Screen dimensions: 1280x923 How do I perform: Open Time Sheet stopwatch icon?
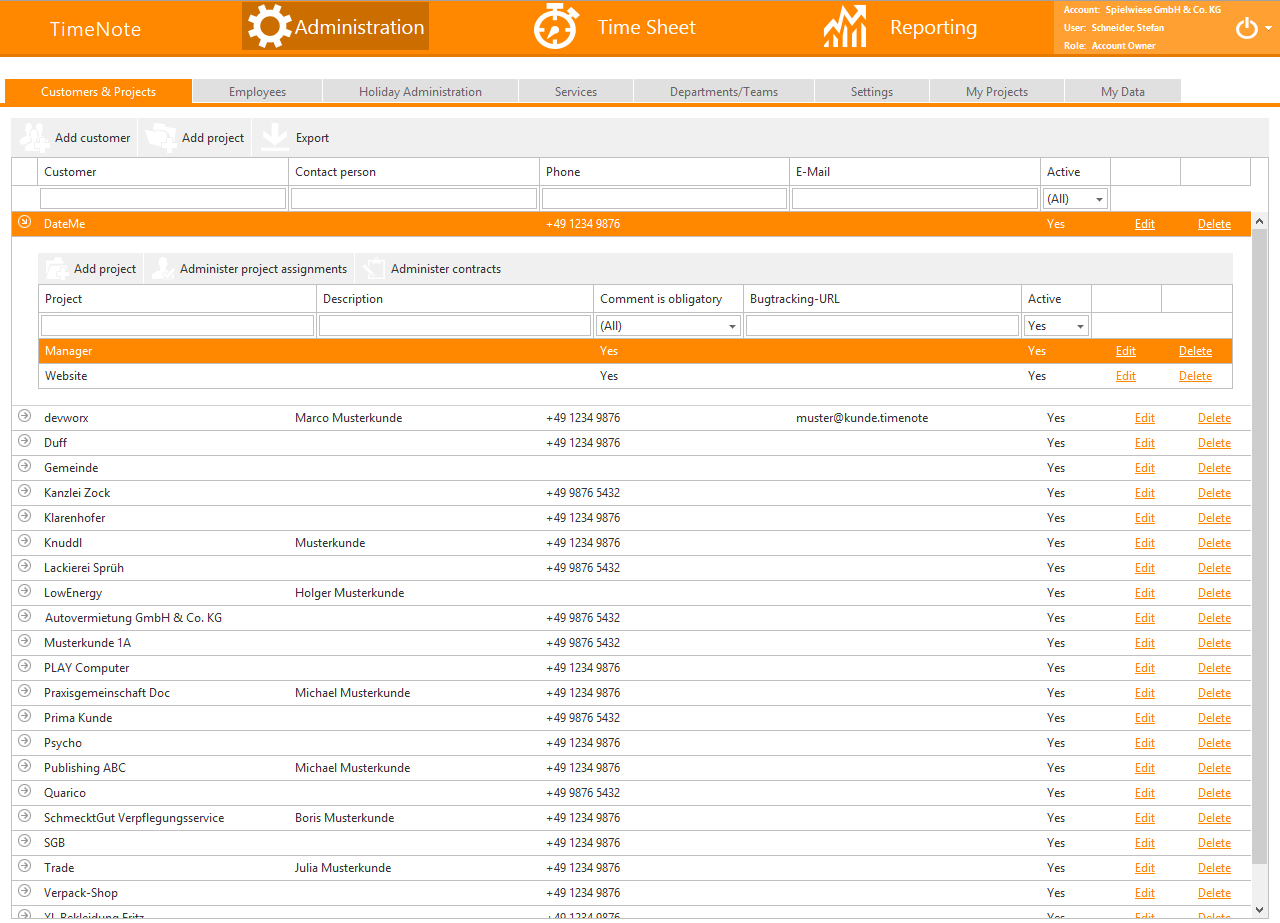tap(554, 27)
